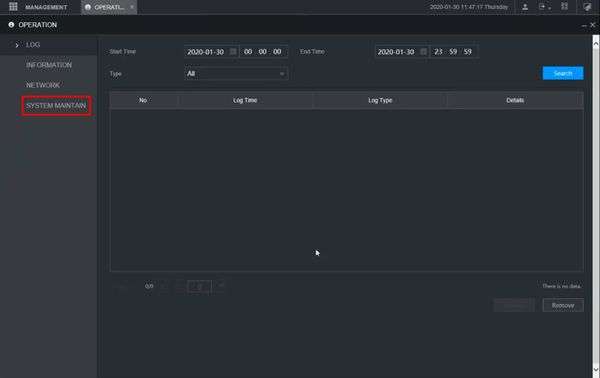Open the Start Time calendar icon
The image size is (600, 378).
233,51
